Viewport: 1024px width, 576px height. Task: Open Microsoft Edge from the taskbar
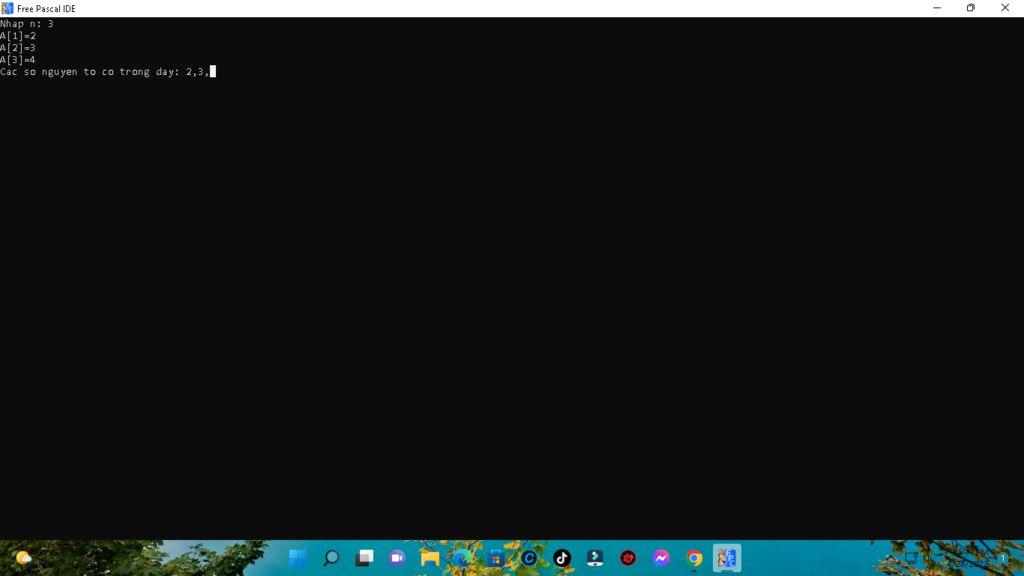coord(463,558)
